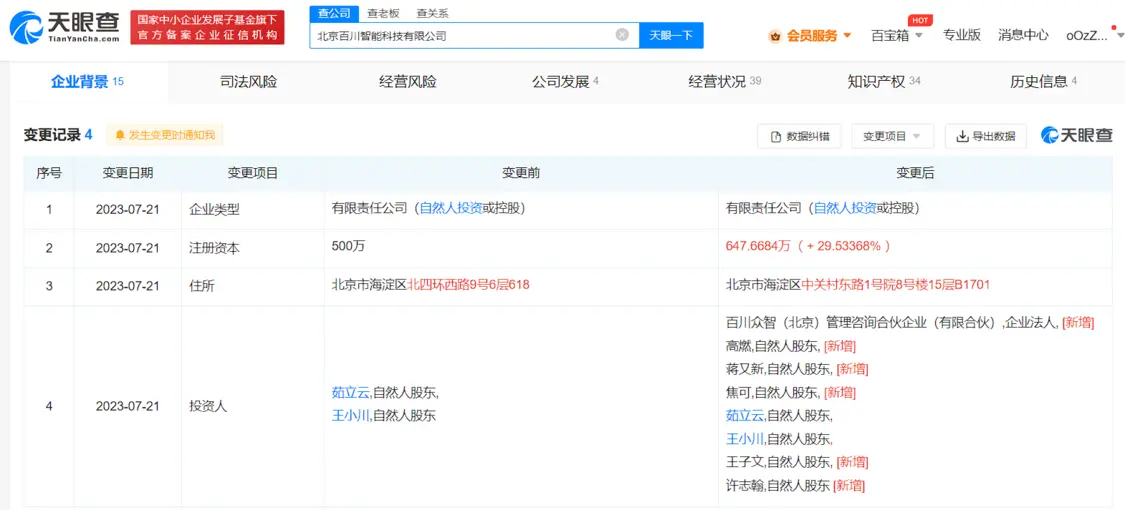Image resolution: width=1125 pixels, height=510 pixels.
Task: Click the 导出数据 export button
Action: tap(986, 136)
